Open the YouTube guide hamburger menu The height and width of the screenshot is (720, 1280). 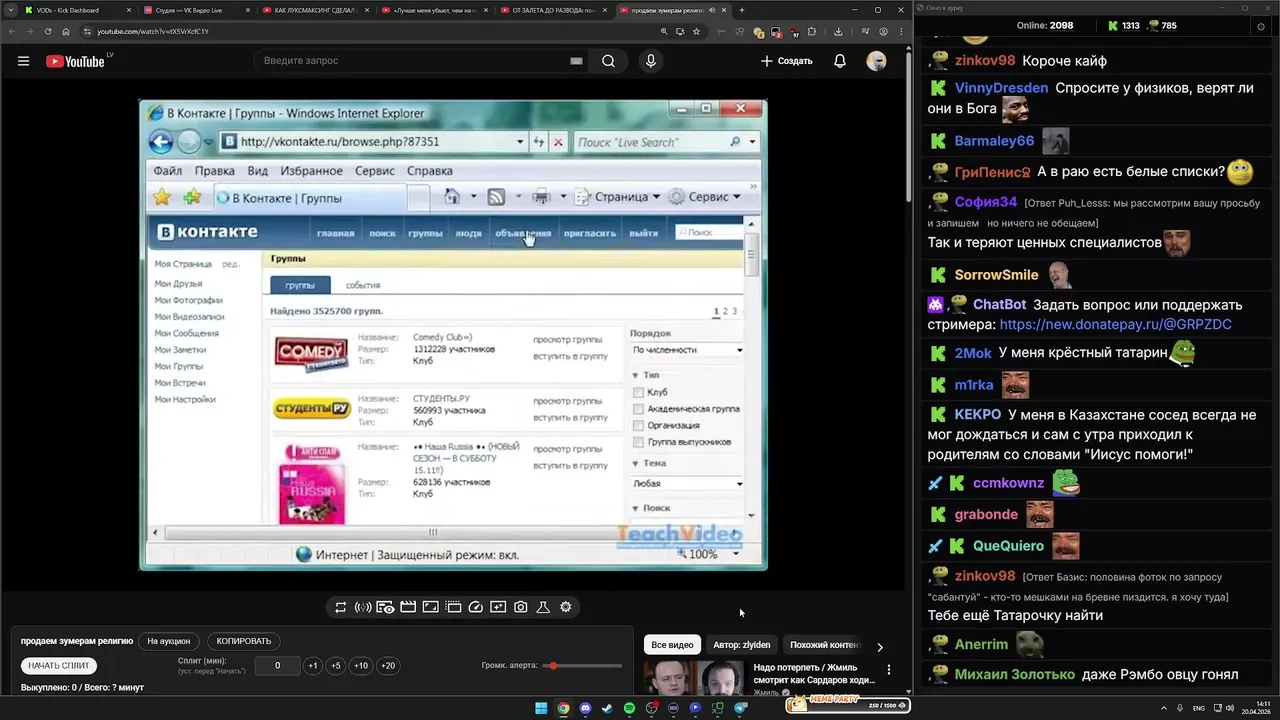(x=23, y=61)
